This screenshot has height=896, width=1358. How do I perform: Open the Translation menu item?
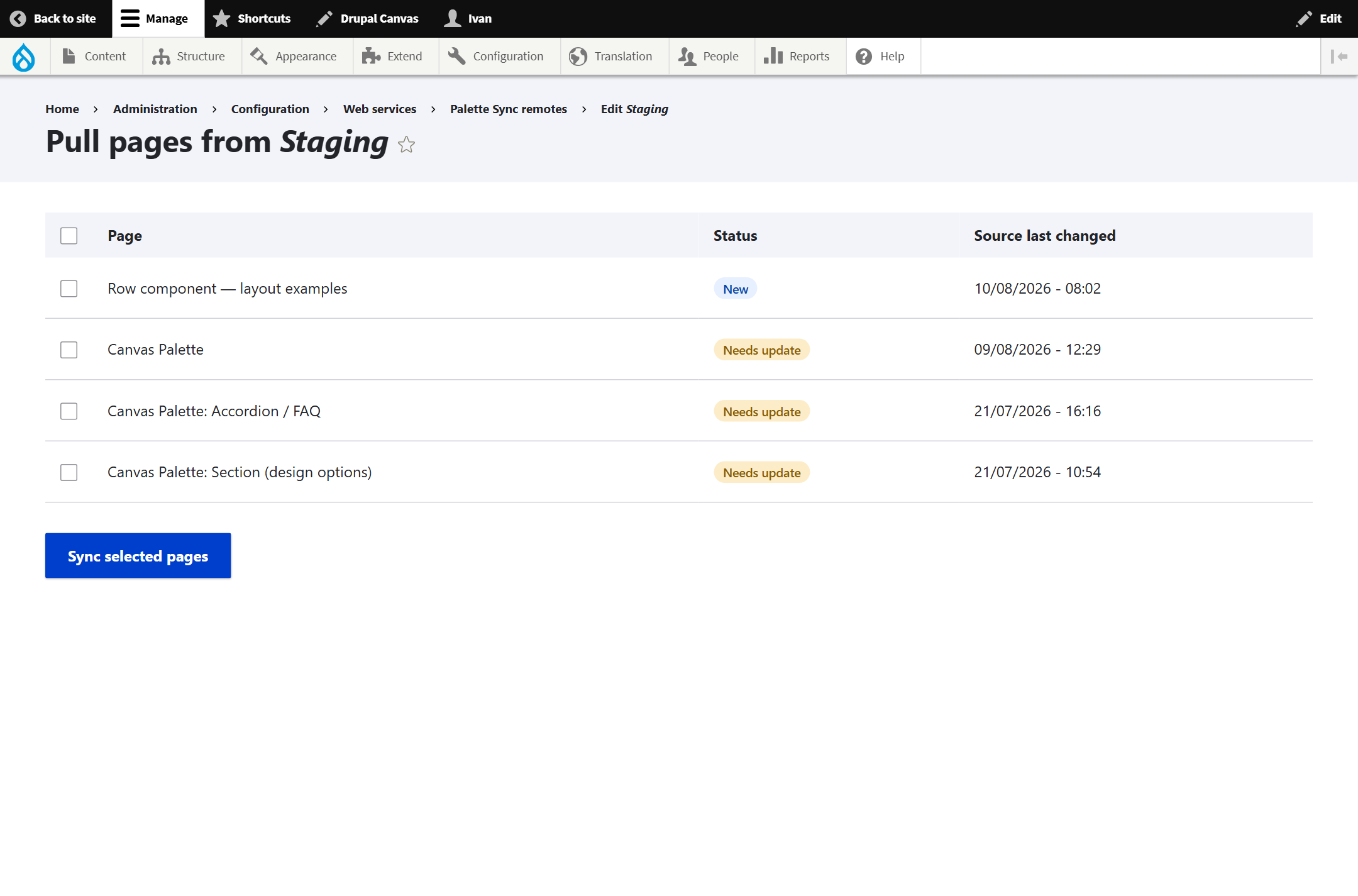point(615,57)
